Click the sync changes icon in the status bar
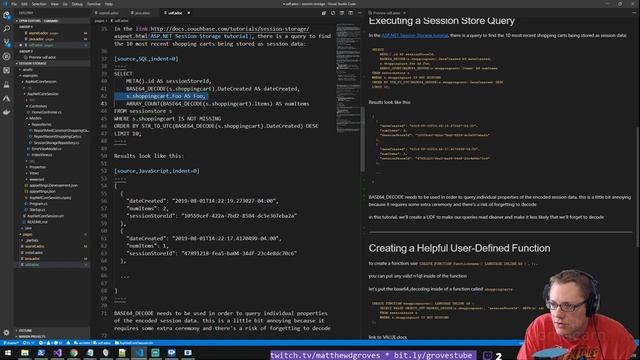 (27, 343)
